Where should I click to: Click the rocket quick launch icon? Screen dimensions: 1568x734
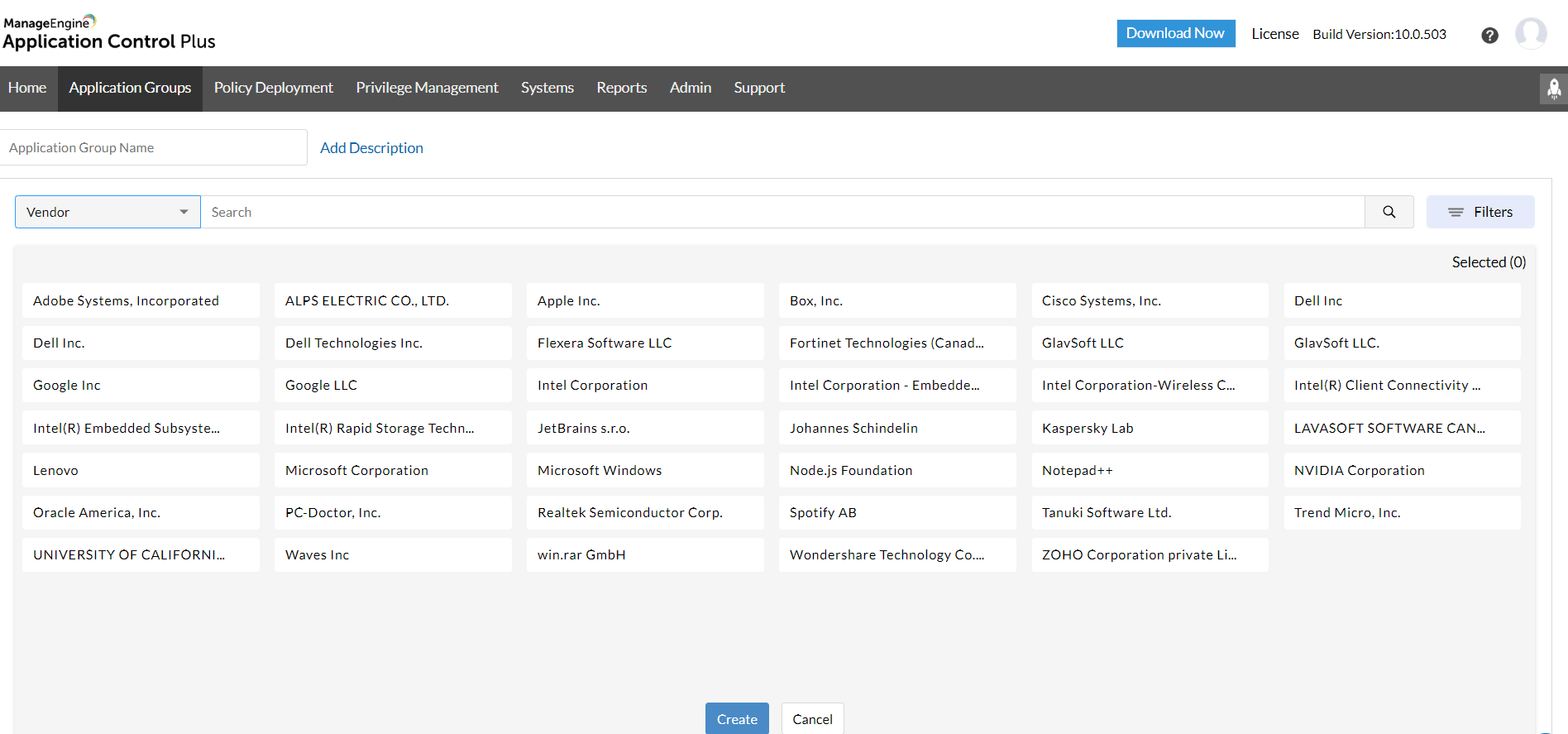[1553, 89]
